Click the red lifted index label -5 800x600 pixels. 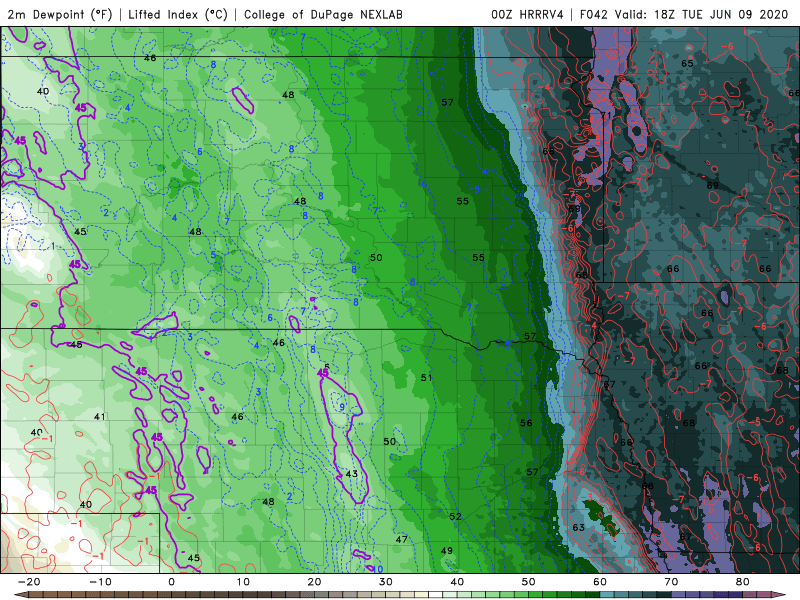coord(755,422)
